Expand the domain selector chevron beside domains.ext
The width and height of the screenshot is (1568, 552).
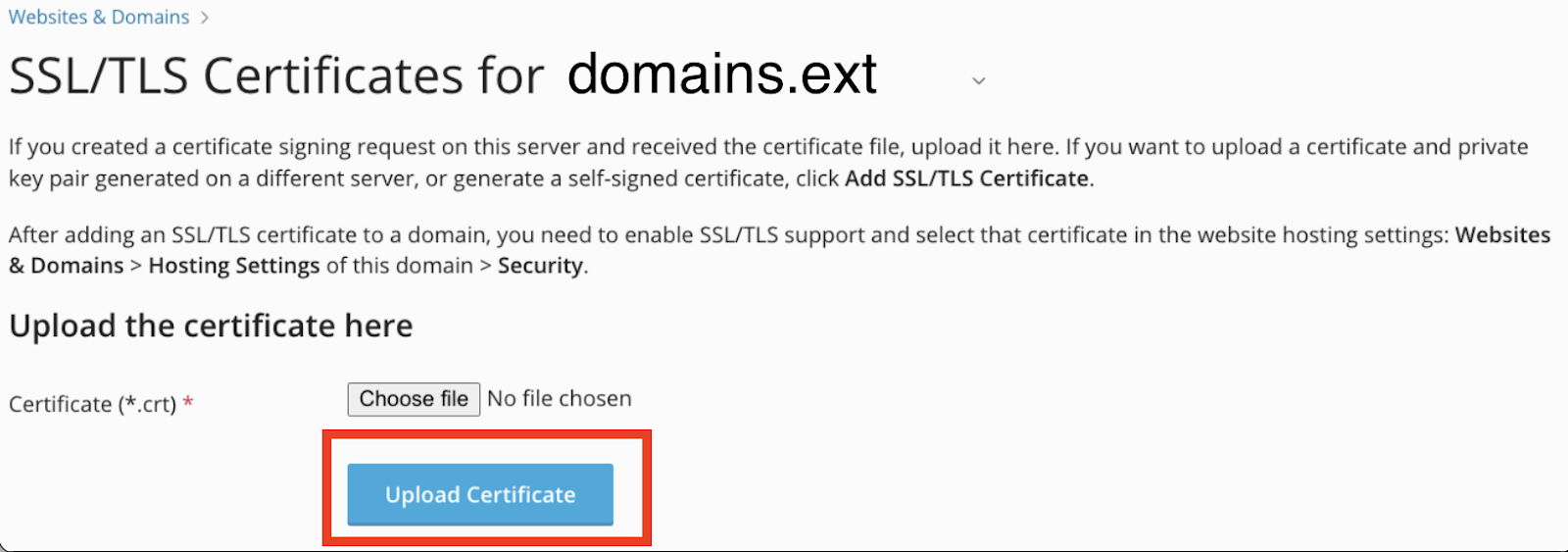[978, 80]
